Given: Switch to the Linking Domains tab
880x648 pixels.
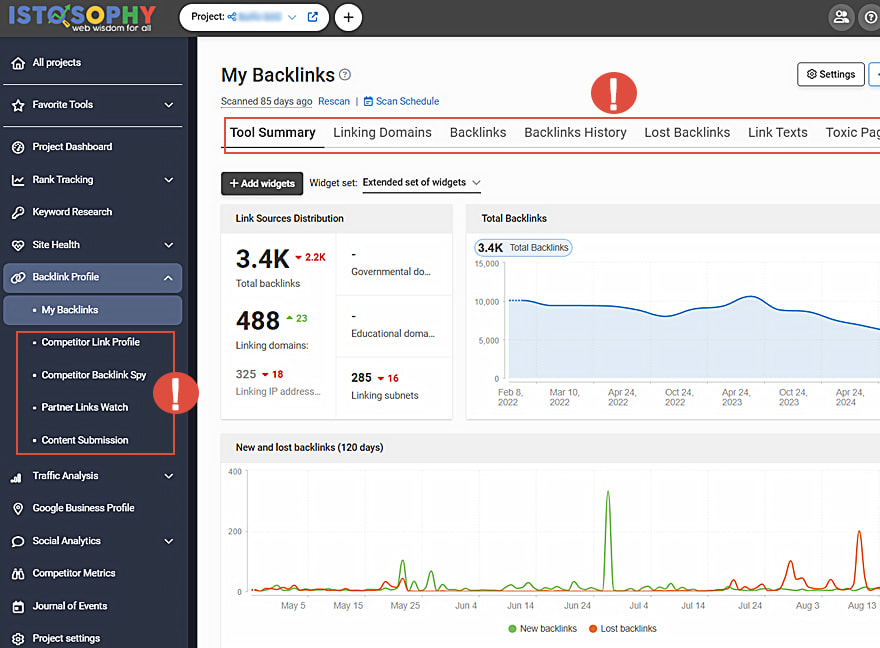Looking at the screenshot, I should coord(382,132).
